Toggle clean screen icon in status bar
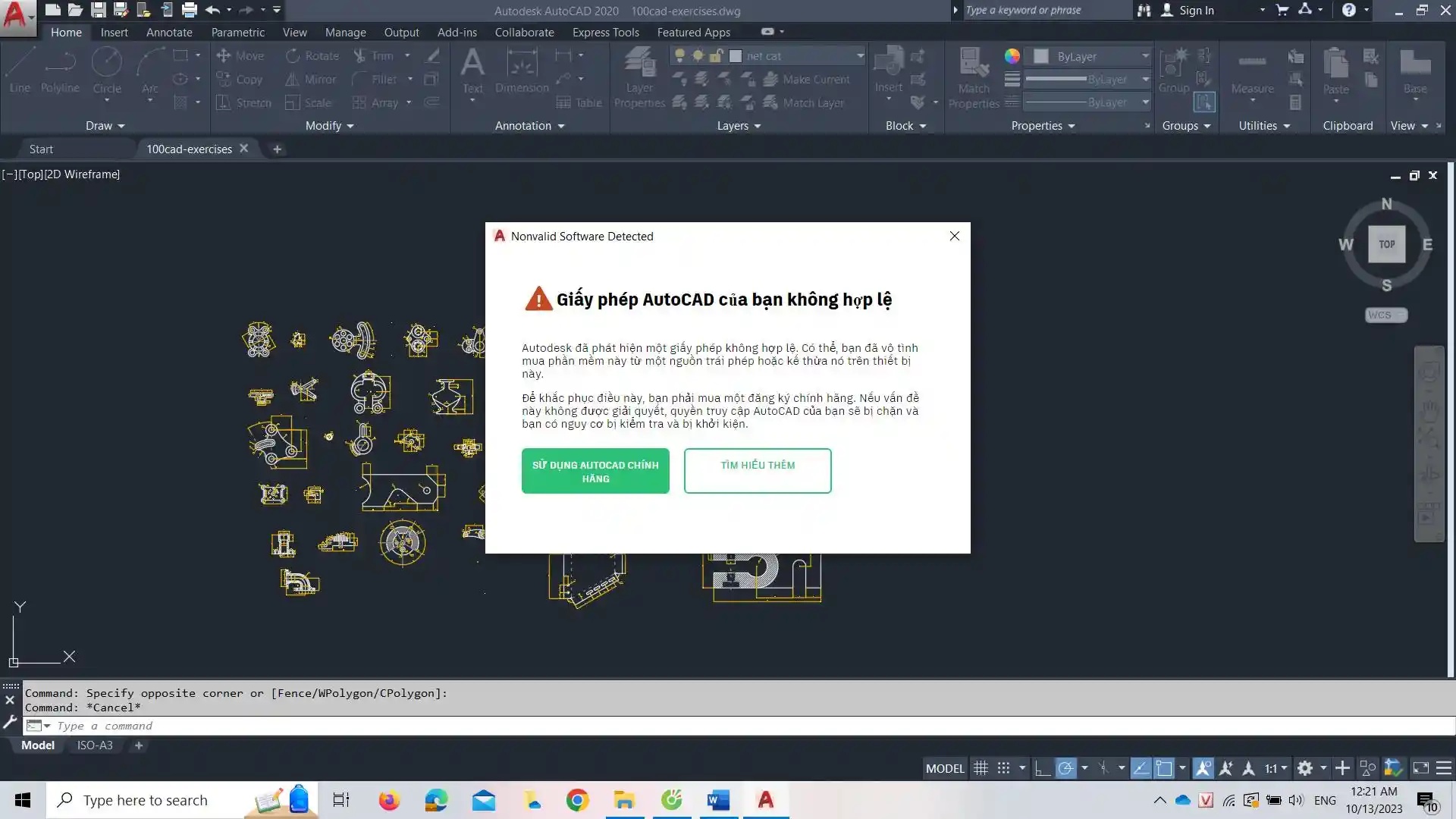Screen dimensions: 1456x819 (1420, 768)
